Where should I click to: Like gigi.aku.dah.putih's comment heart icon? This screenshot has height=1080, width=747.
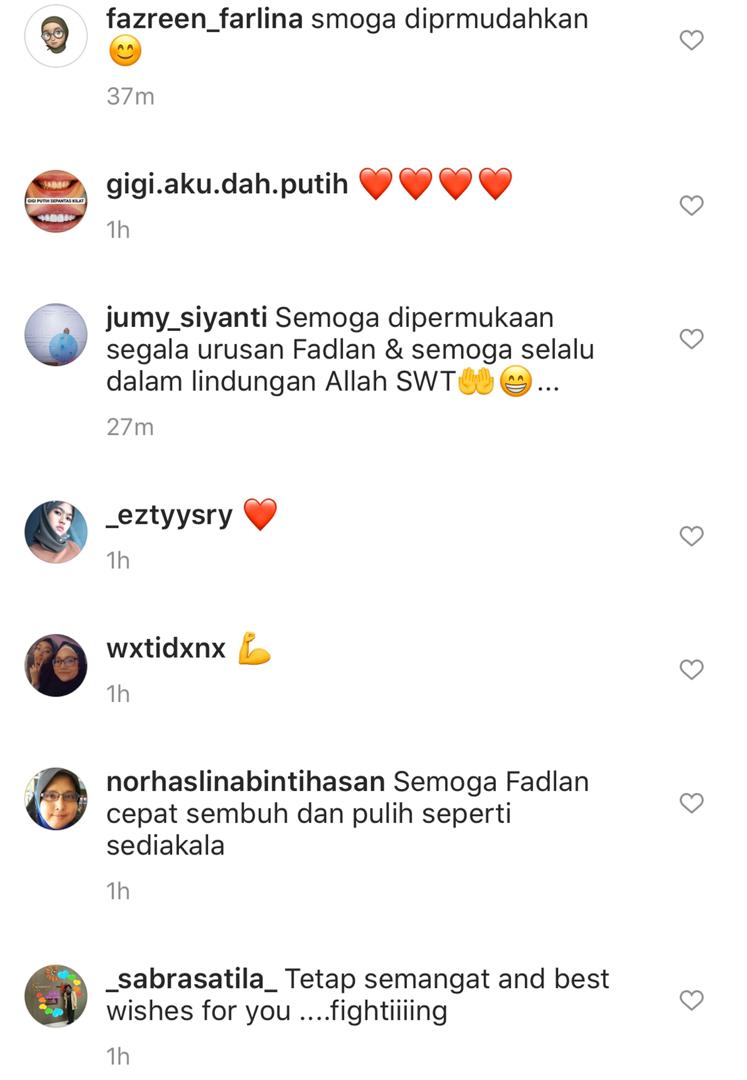(x=691, y=205)
